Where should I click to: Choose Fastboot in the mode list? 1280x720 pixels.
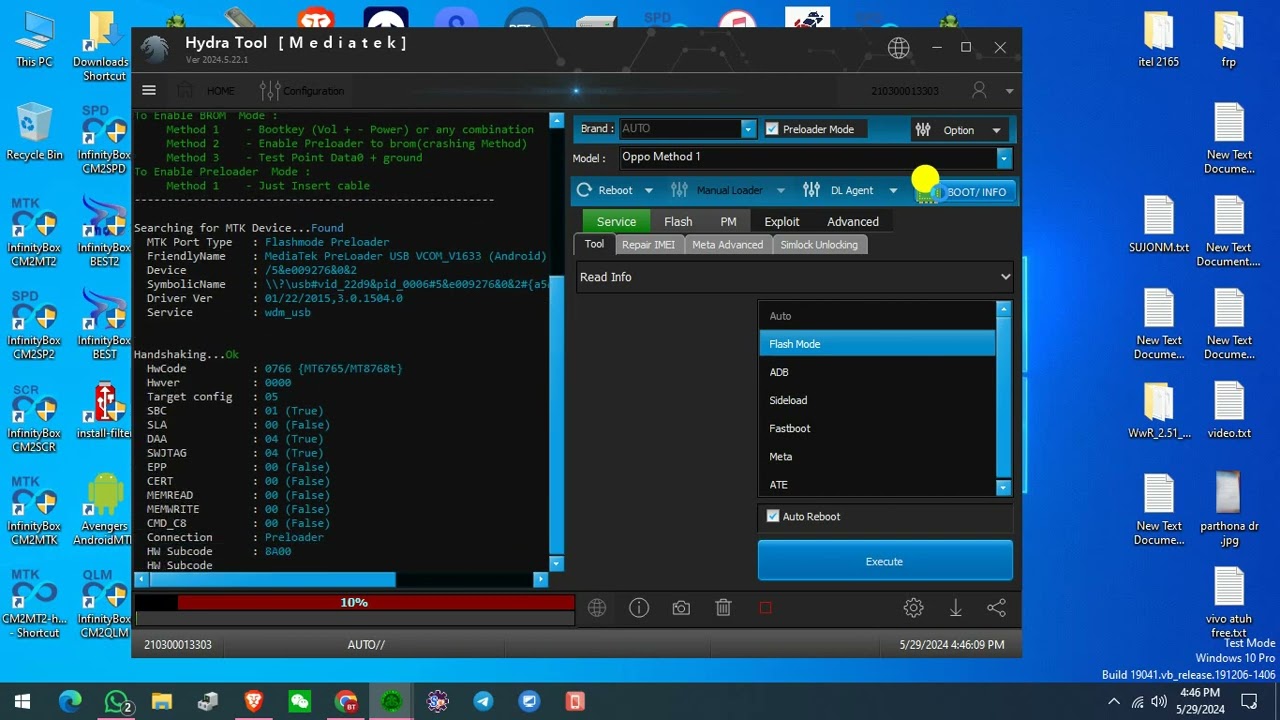877,428
